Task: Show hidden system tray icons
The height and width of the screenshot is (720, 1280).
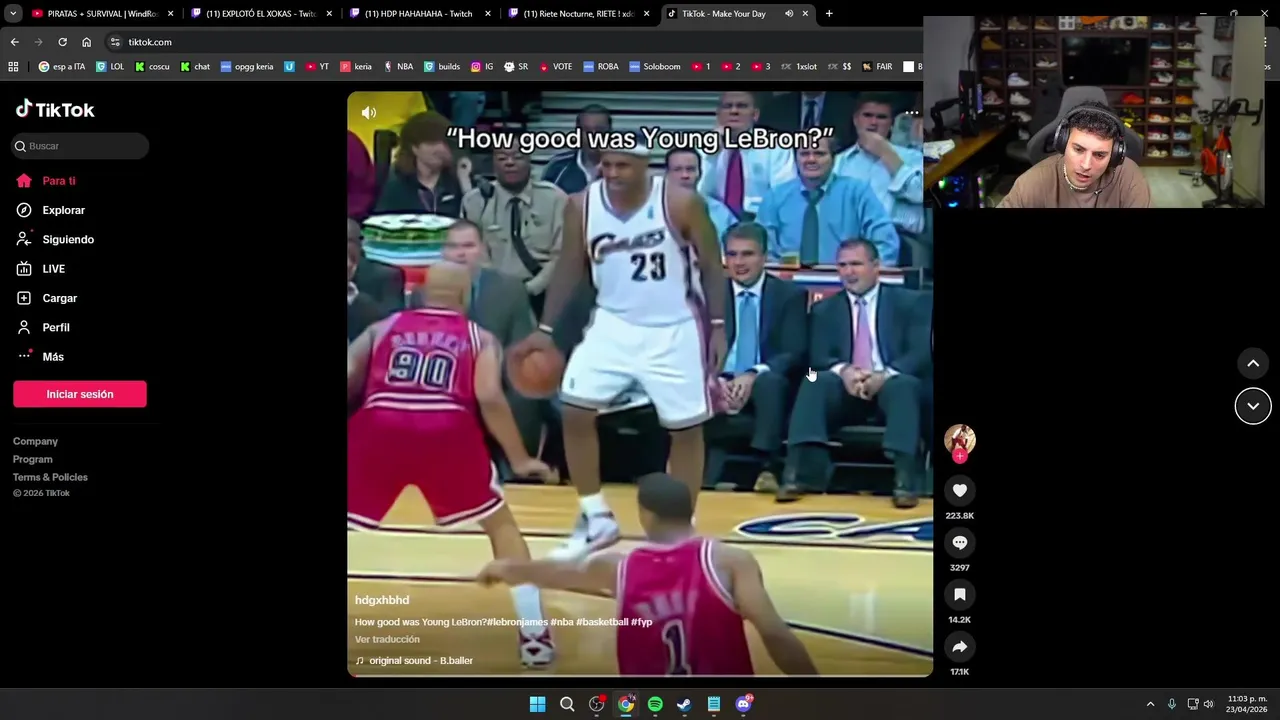Action: (1150, 704)
